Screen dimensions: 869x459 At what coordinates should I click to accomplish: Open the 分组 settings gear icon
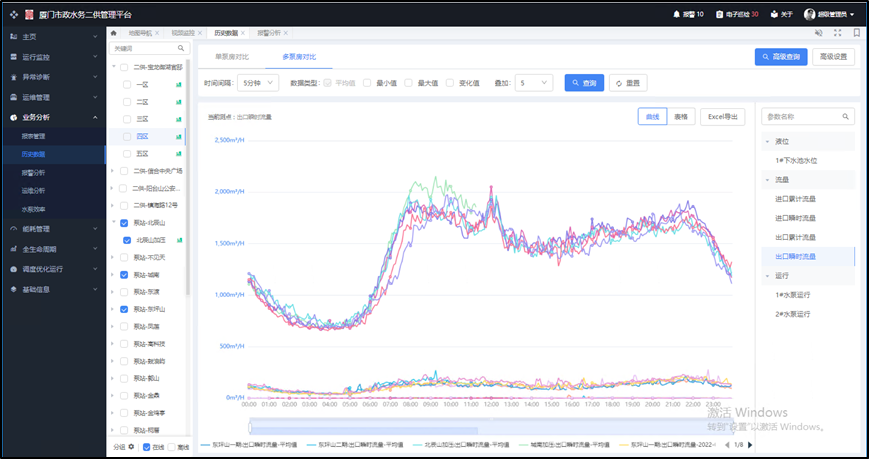[x=131, y=446]
